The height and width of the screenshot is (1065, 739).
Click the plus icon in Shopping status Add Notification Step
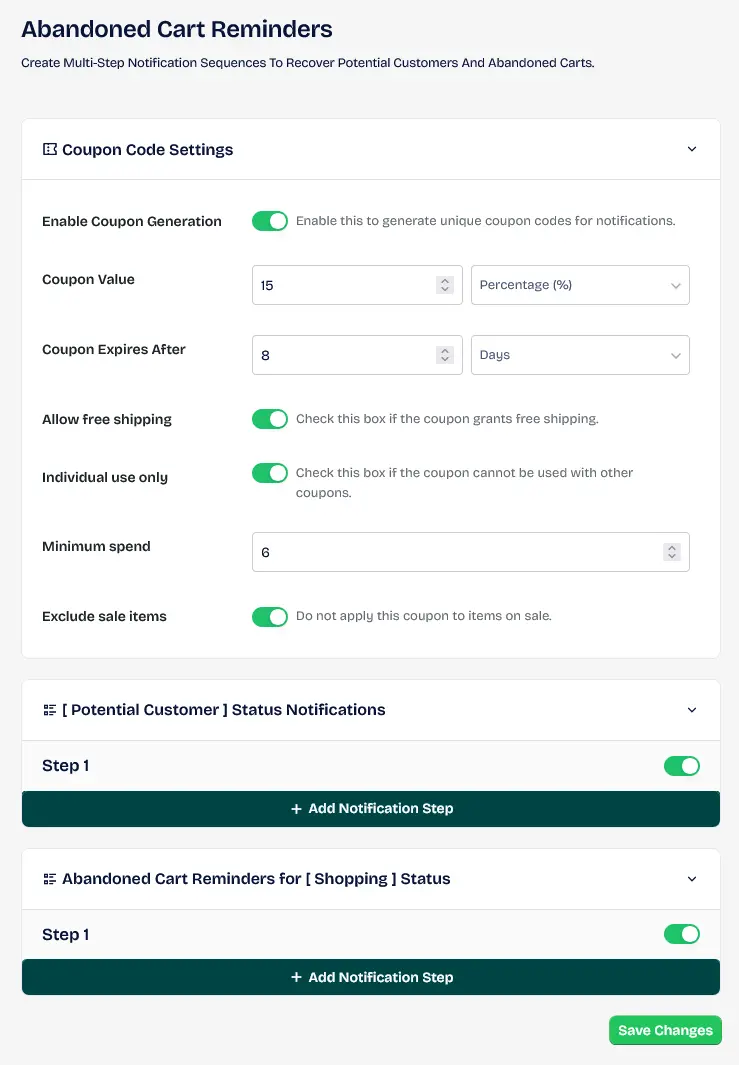coord(296,977)
